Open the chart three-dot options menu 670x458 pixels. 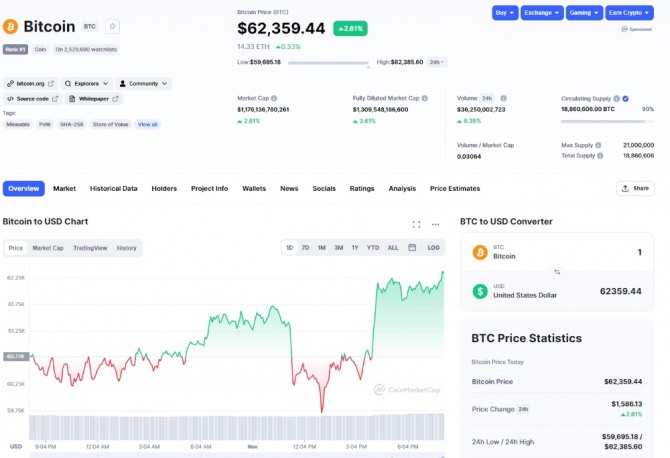[436, 225]
